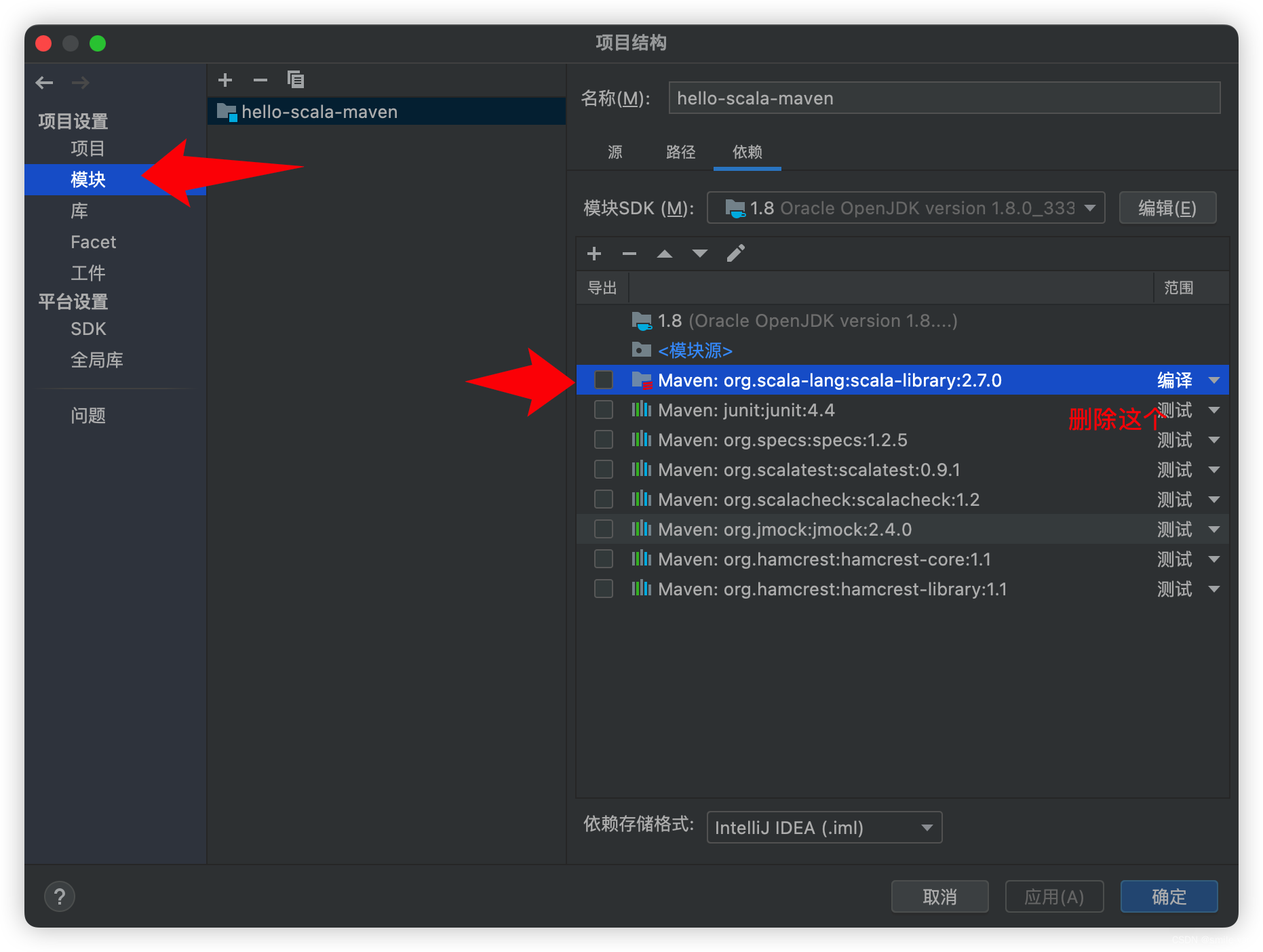
Task: Move the selected dependency down with the arrow icon
Action: point(699,253)
